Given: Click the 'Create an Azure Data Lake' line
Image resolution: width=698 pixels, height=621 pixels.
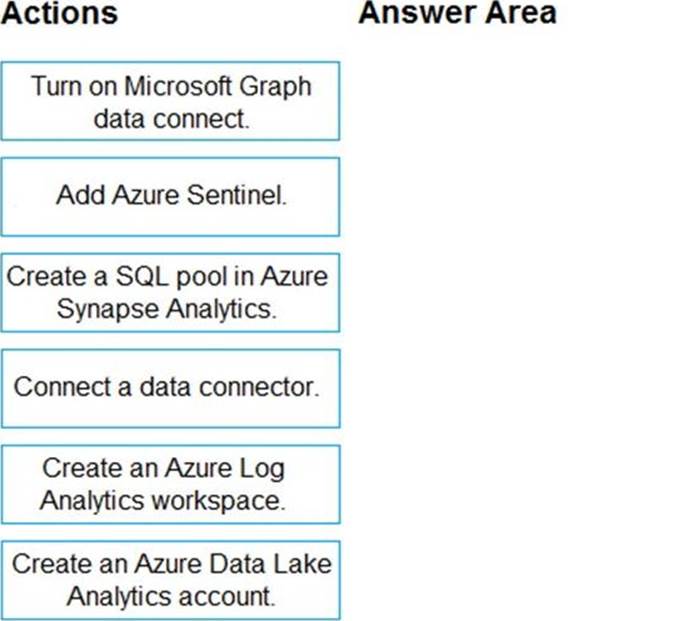Looking at the screenshot, I should pyautogui.click(x=171, y=564).
